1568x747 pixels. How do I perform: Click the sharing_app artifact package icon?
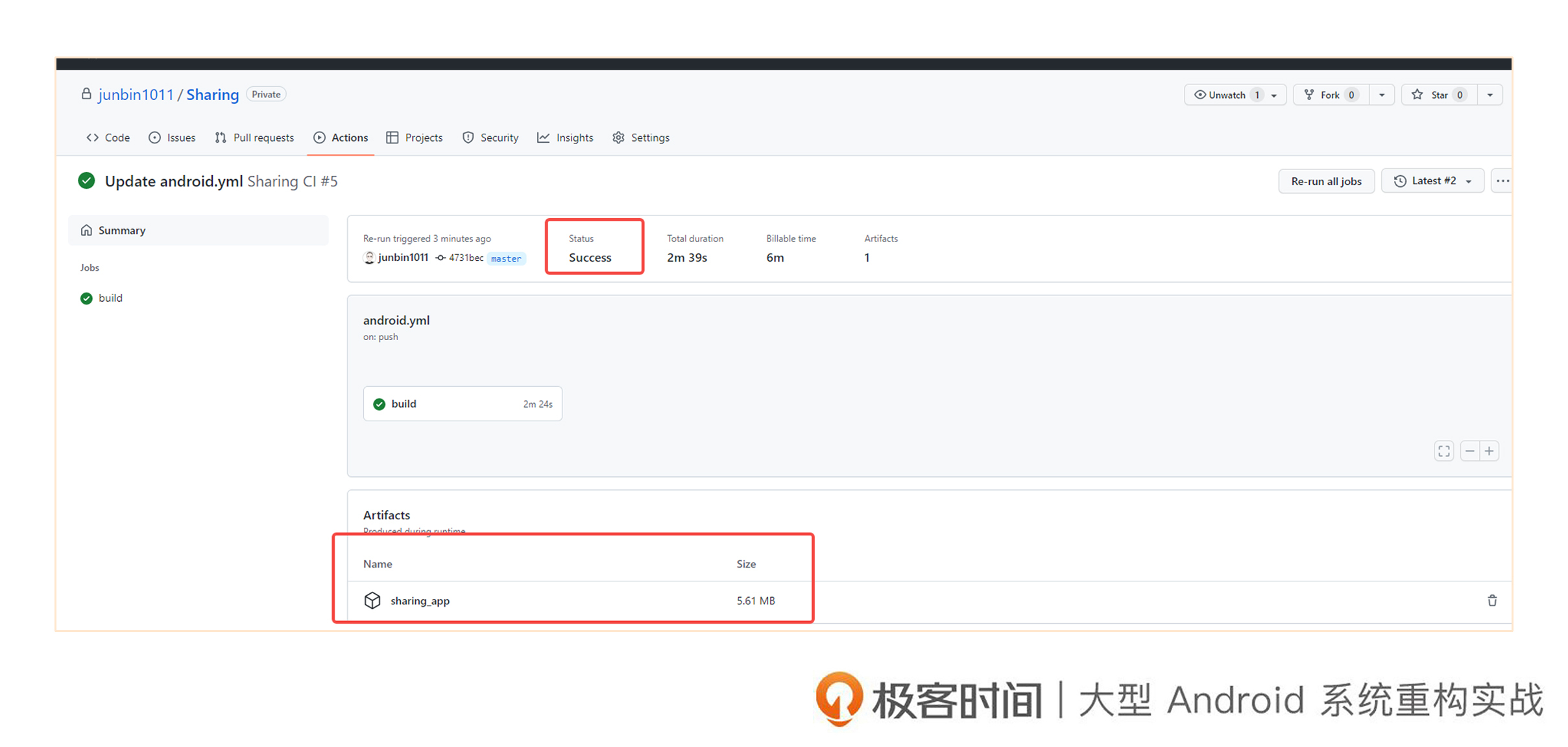click(x=370, y=600)
